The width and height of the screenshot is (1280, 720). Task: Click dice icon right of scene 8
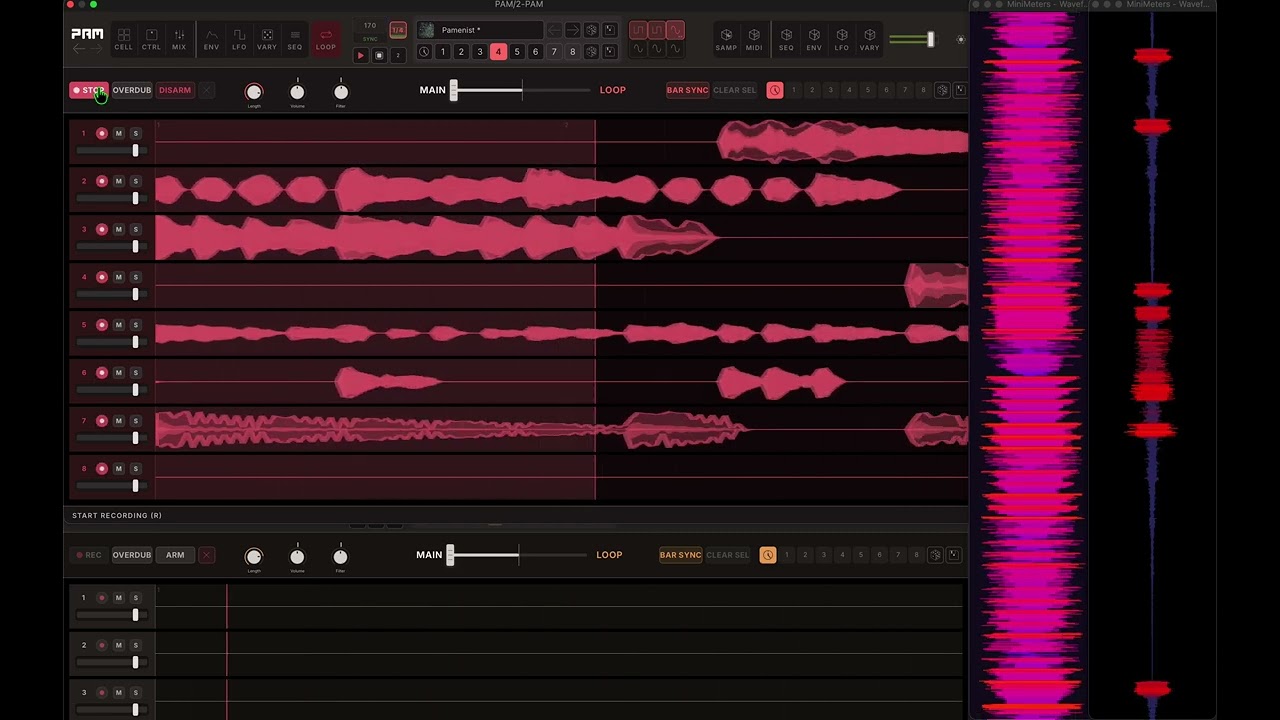pyautogui.click(x=591, y=52)
